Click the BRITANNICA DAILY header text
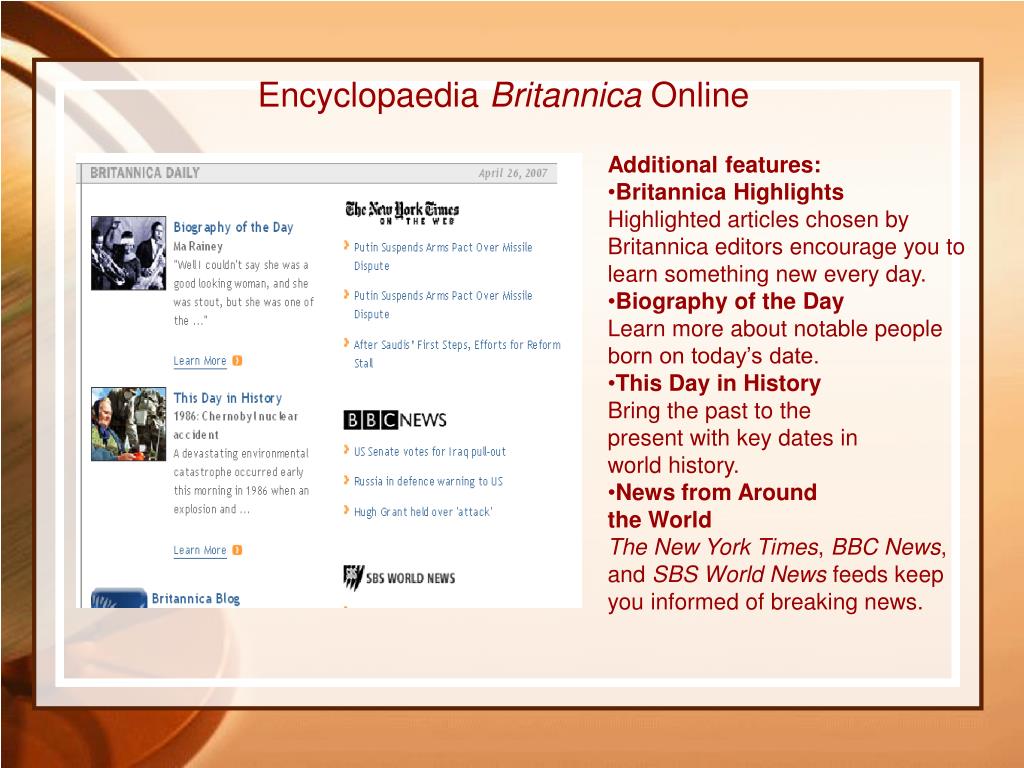1024x768 pixels. pyautogui.click(x=145, y=173)
